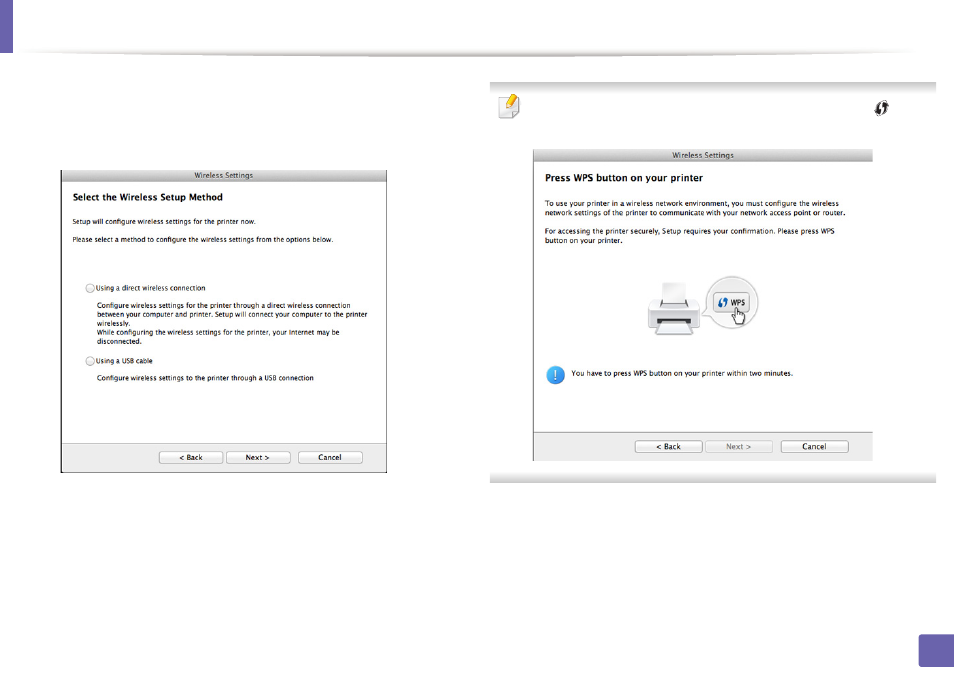Click the printer illustration in the WPS dialog
Image resolution: width=954 pixels, height=674 pixels.
[674, 308]
